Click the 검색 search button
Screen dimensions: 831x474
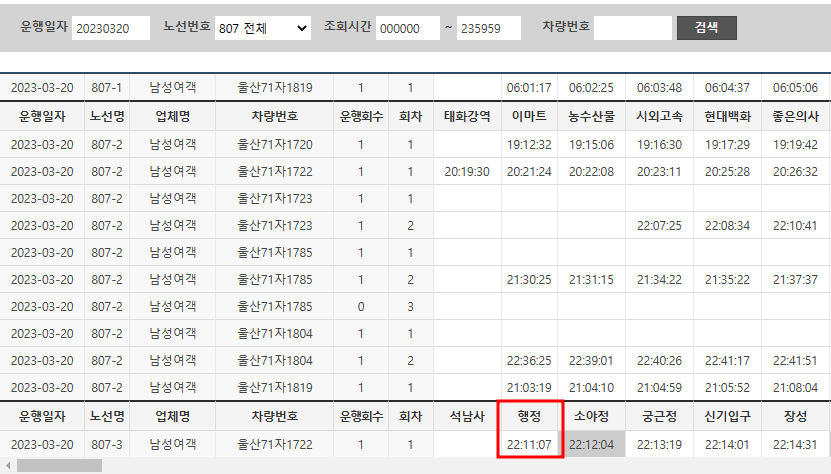[706, 28]
